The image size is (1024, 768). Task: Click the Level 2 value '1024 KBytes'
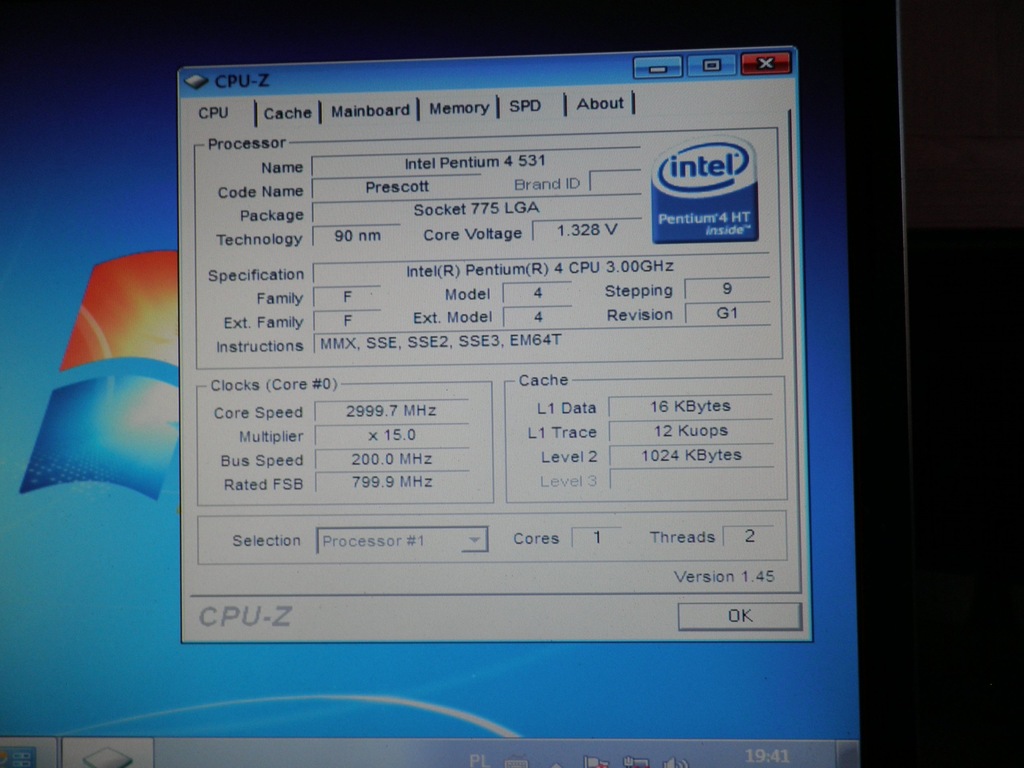[x=692, y=455]
